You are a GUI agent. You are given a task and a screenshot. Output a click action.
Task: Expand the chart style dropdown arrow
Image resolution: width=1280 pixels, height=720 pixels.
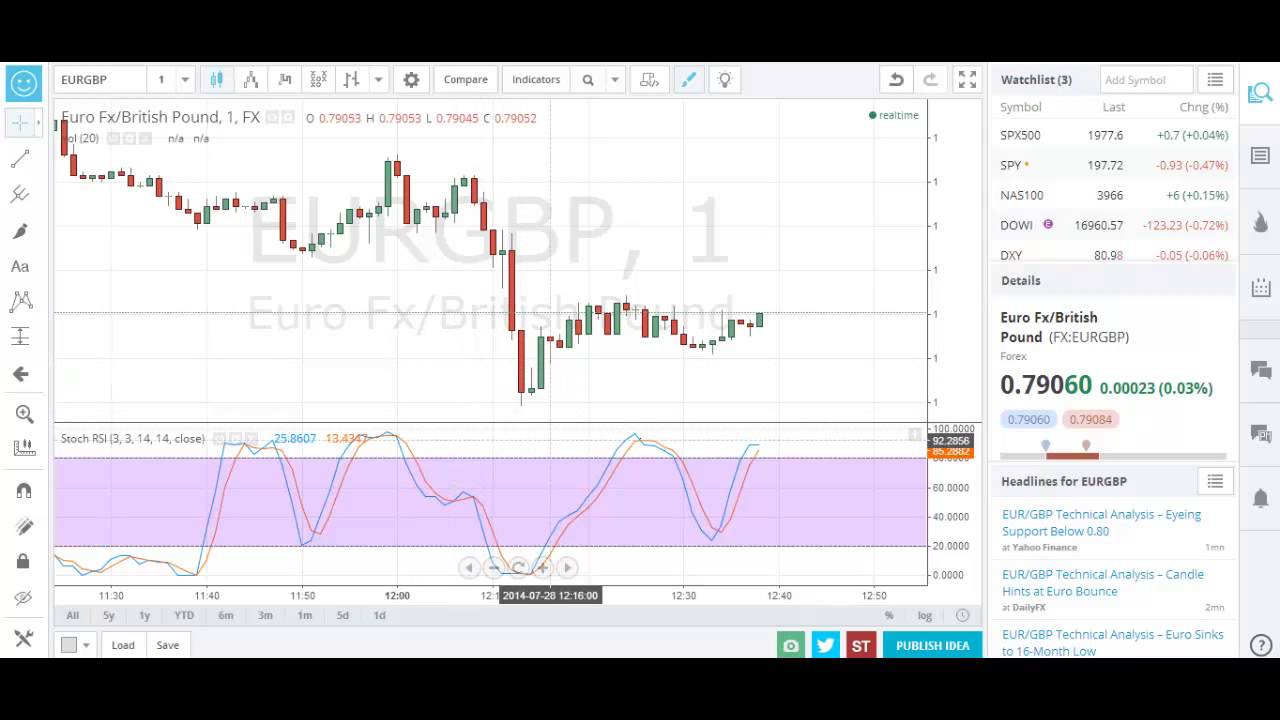click(x=378, y=80)
